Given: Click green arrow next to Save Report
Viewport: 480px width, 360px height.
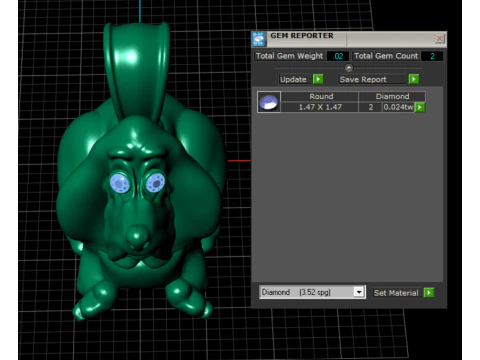Looking at the screenshot, I should tap(414, 79).
